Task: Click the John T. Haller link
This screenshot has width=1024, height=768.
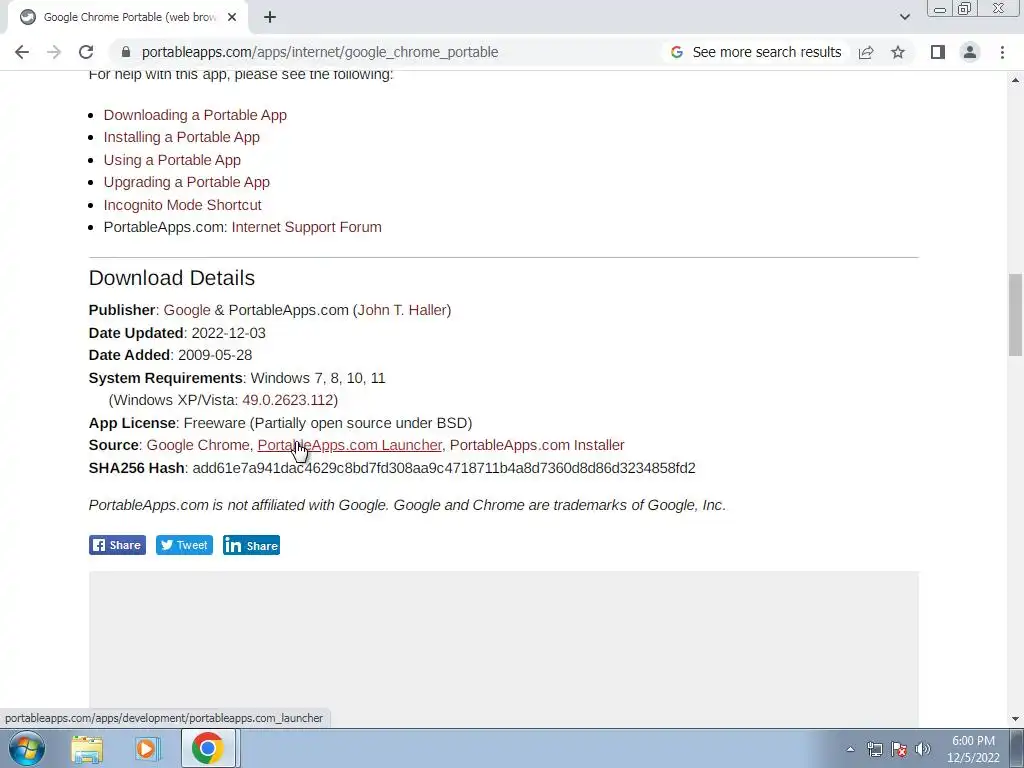Action: coord(402,310)
